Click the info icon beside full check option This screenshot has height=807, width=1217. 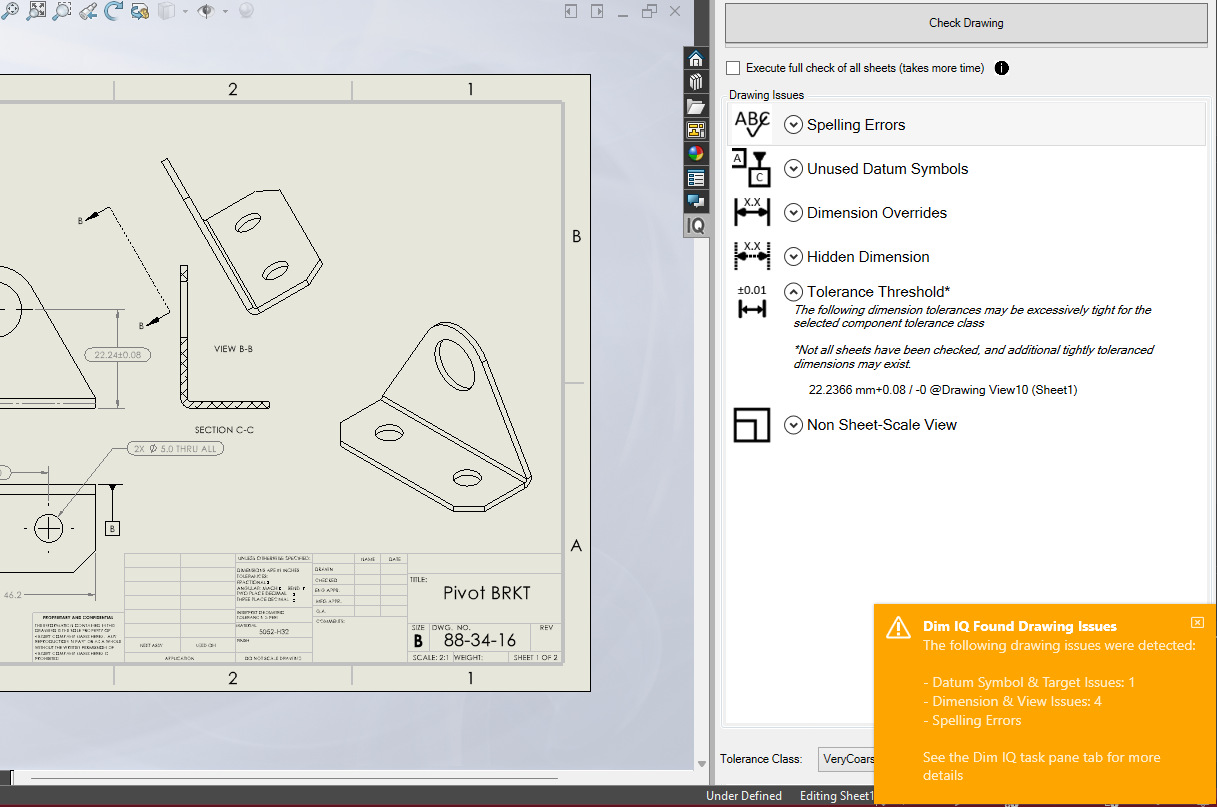(1001, 68)
